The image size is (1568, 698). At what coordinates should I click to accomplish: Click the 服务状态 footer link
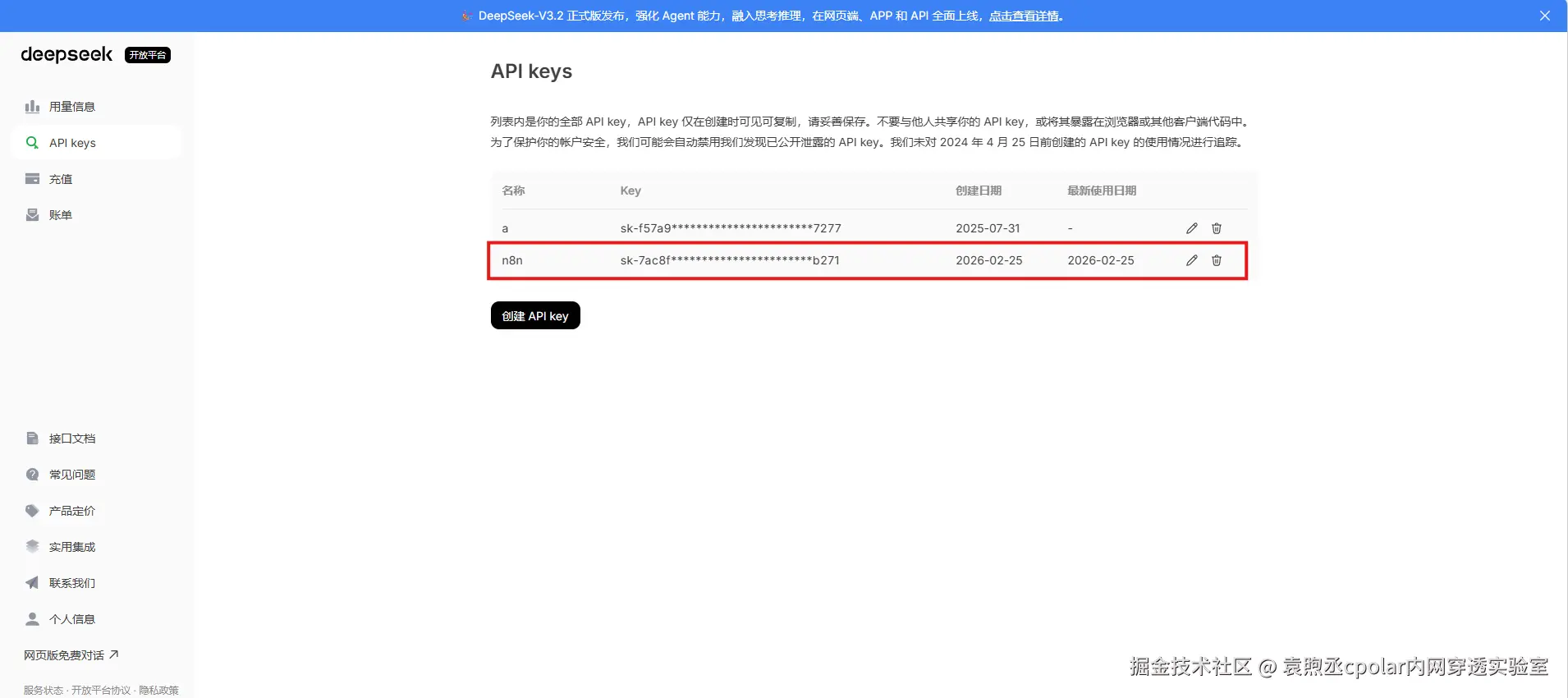(44, 691)
